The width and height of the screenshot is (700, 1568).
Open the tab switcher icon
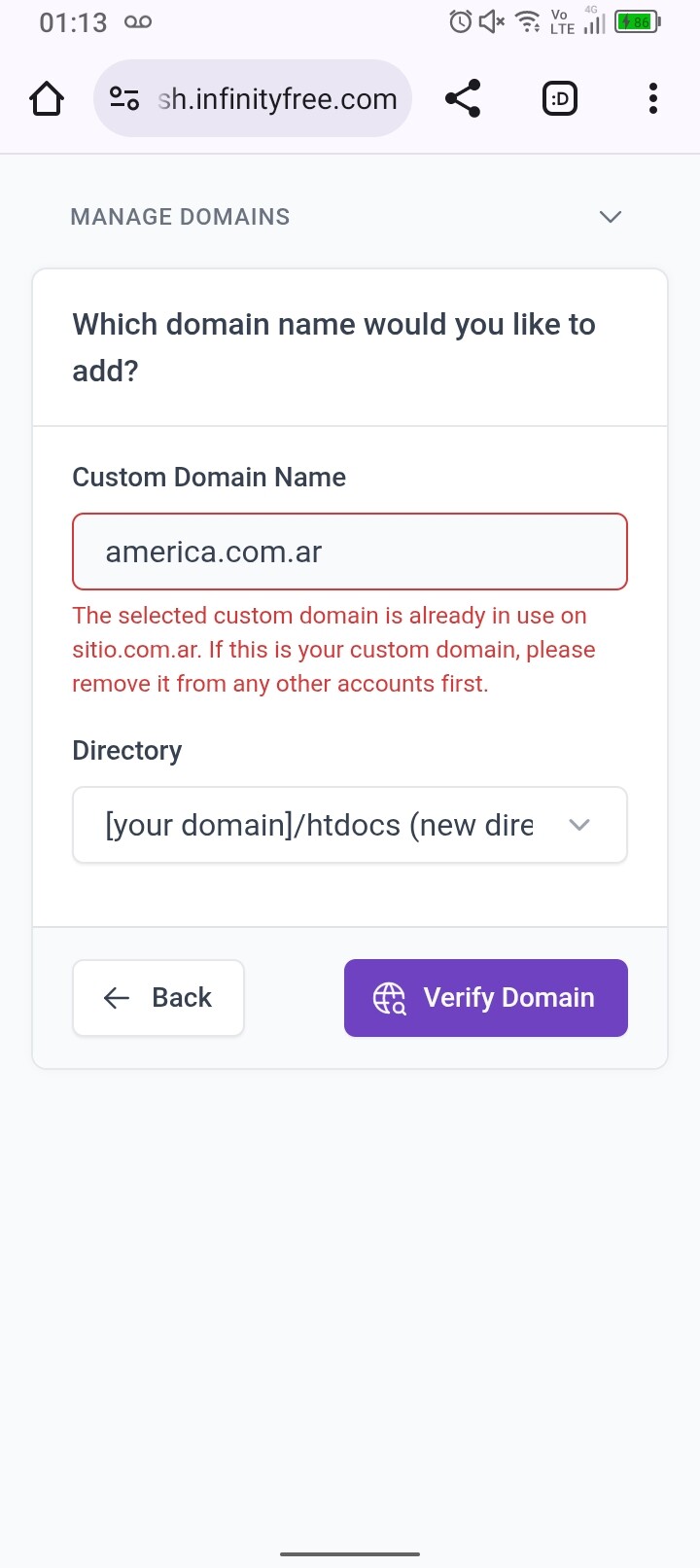pyautogui.click(x=559, y=99)
